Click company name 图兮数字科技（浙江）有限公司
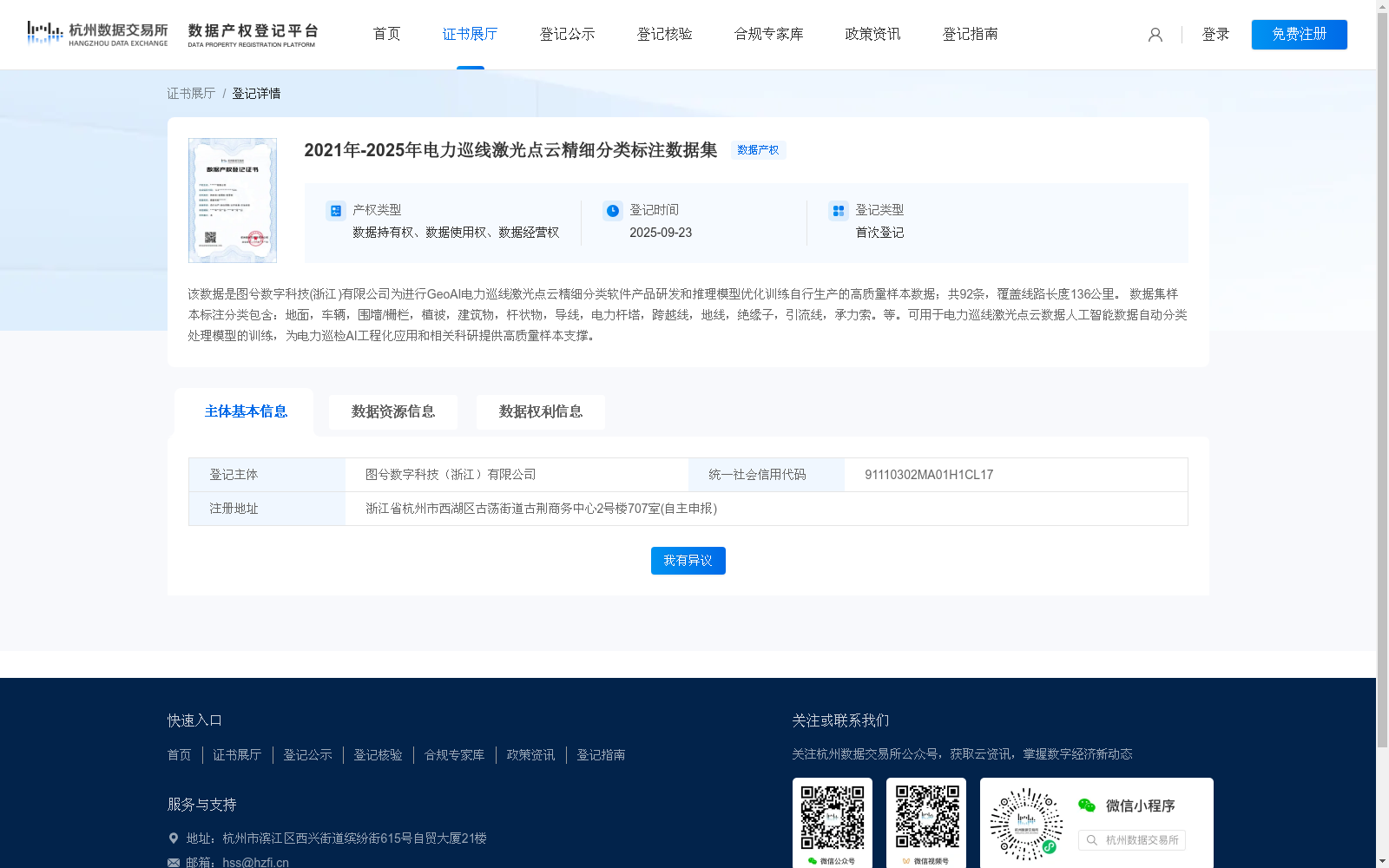This screenshot has width=1389, height=868. click(451, 475)
